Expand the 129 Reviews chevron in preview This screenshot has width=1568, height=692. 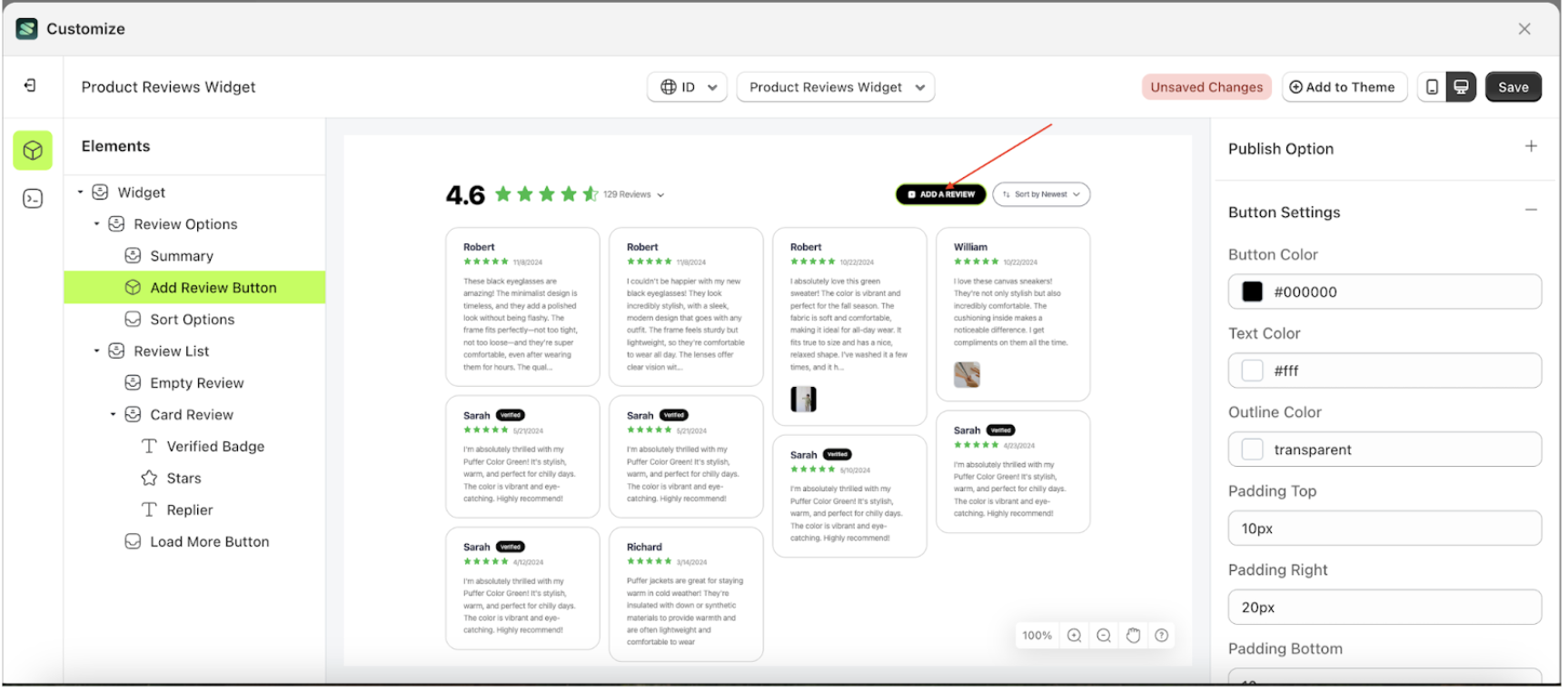[660, 195]
